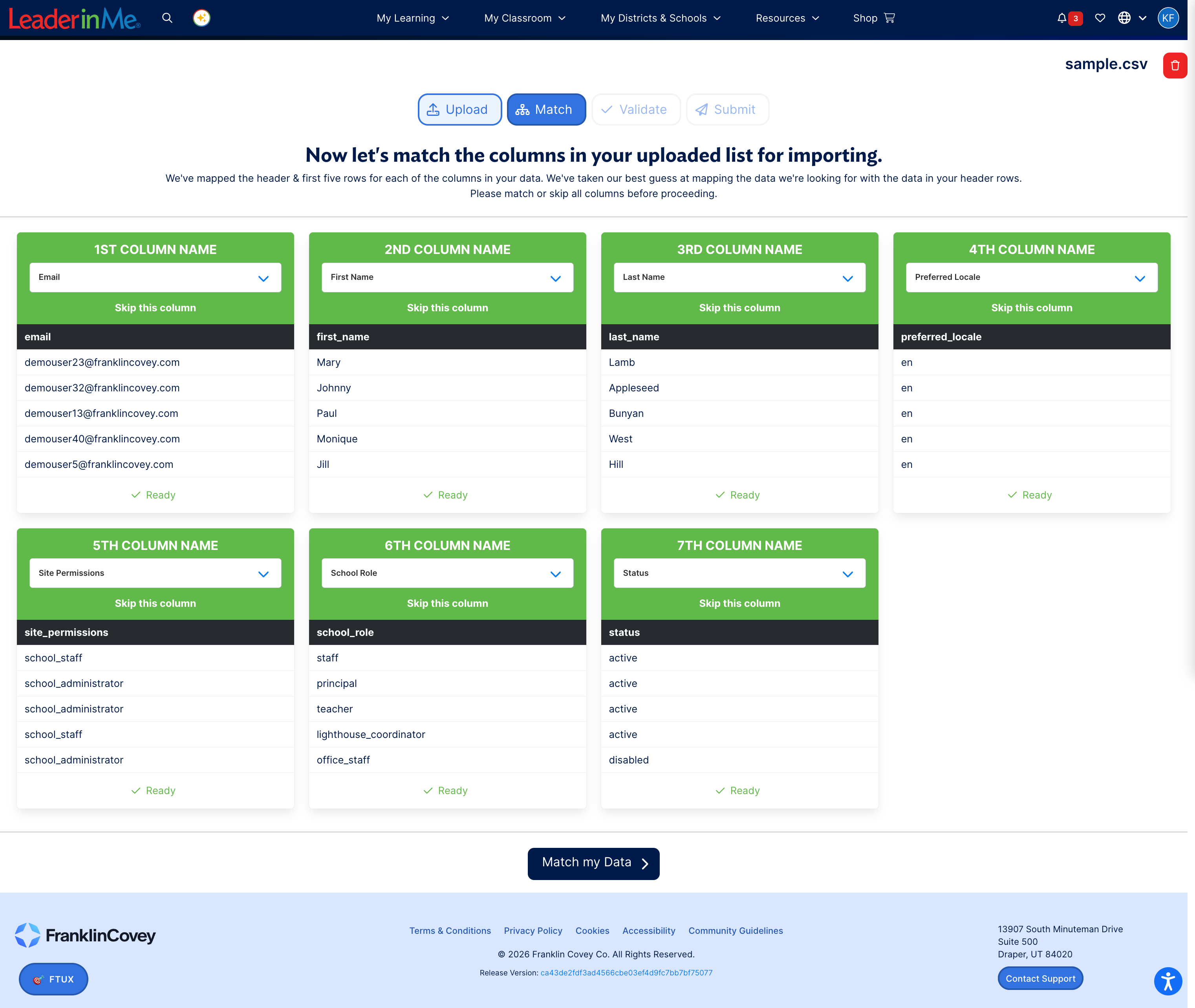Click the FTUX button
This screenshot has height=1008, width=1195.
coord(53,979)
